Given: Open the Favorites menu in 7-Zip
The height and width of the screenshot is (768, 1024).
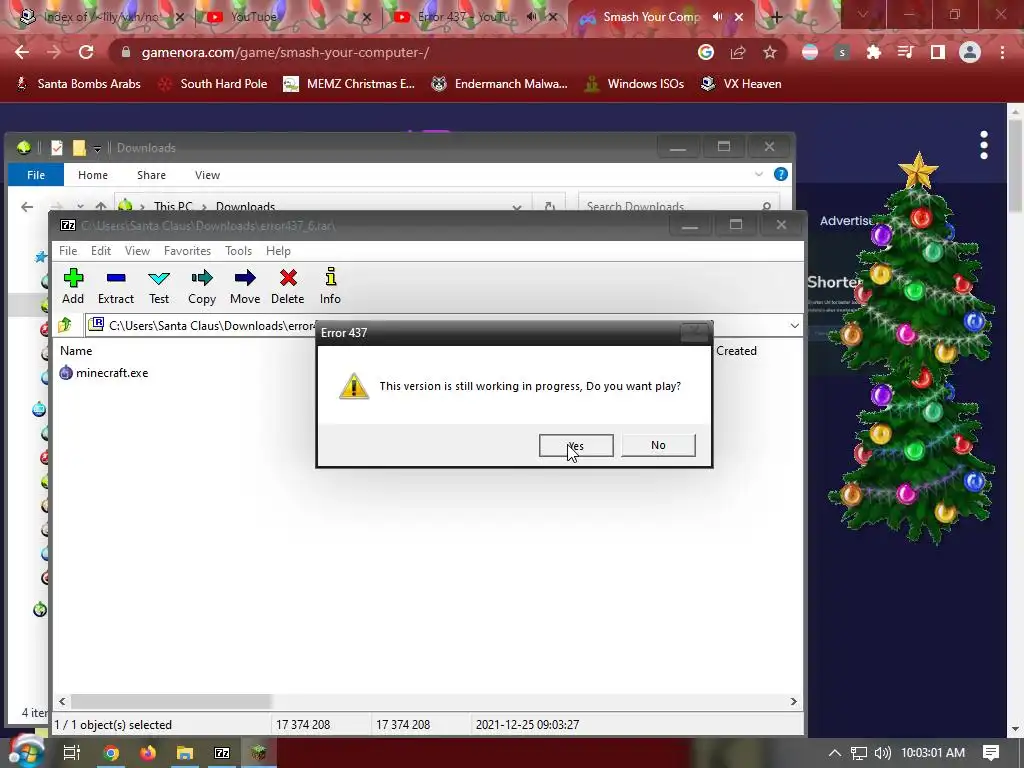Looking at the screenshot, I should coord(187,251).
